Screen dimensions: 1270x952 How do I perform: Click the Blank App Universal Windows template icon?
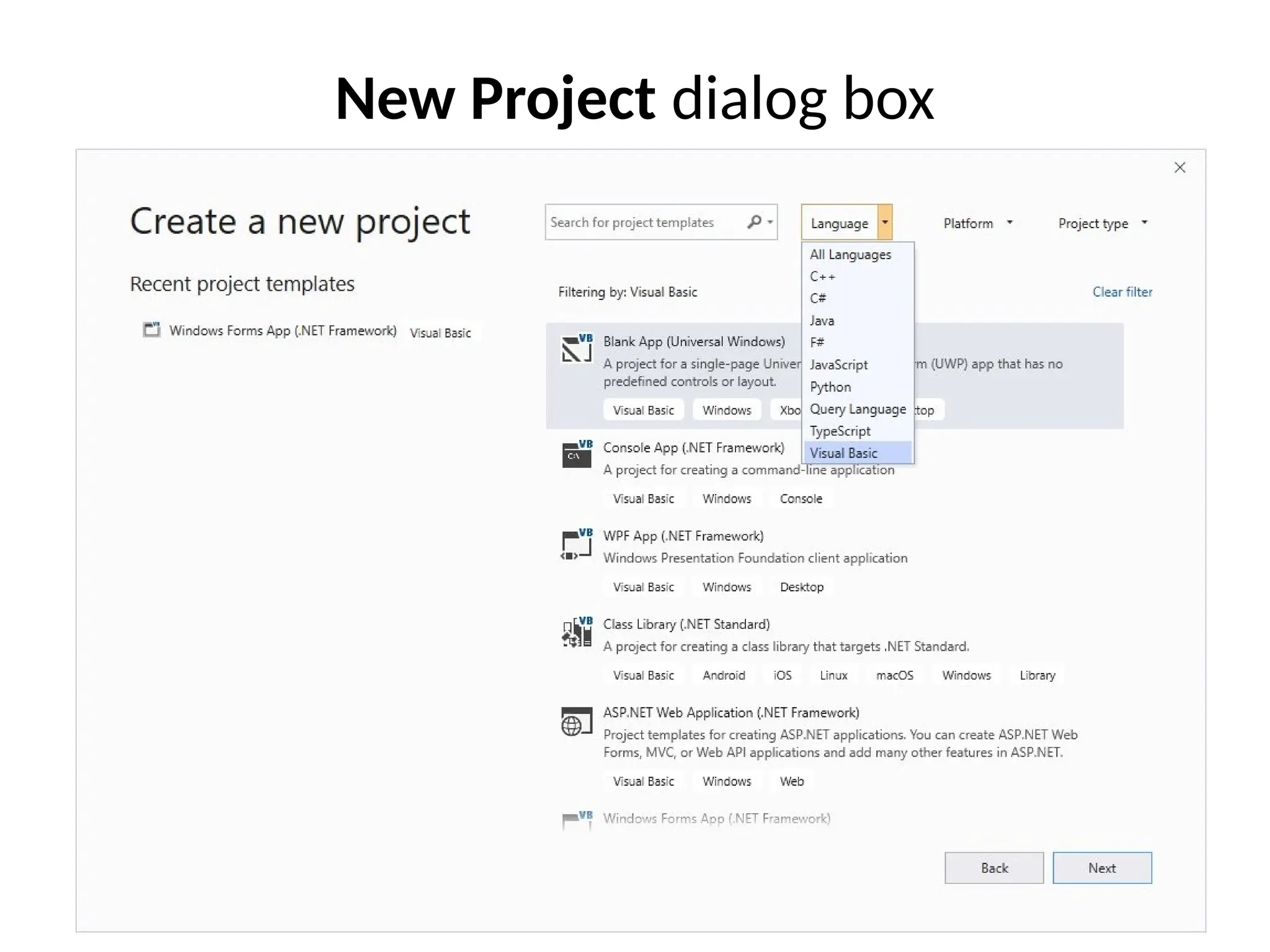(x=576, y=349)
